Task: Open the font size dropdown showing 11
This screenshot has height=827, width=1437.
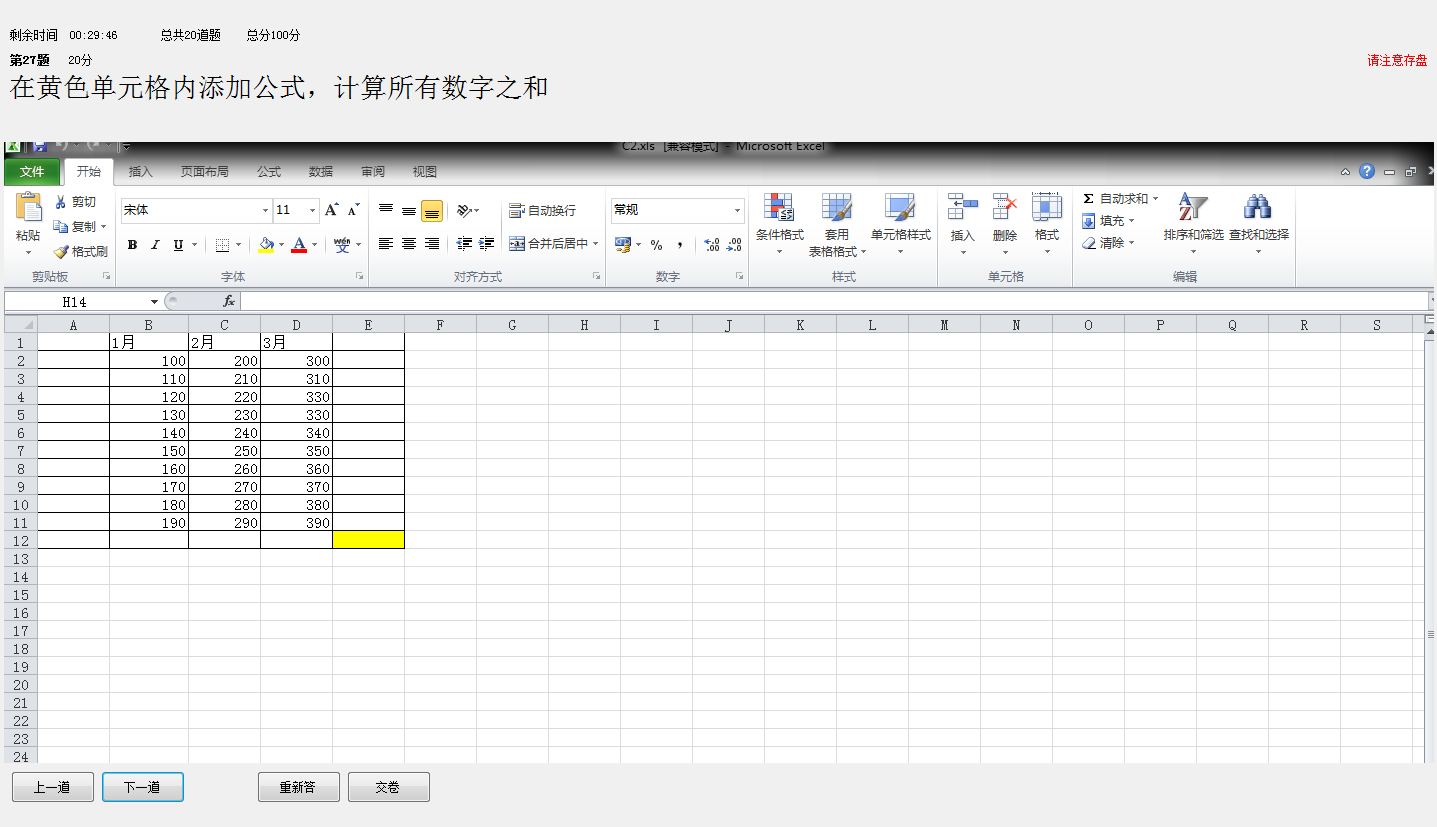Action: coord(313,211)
